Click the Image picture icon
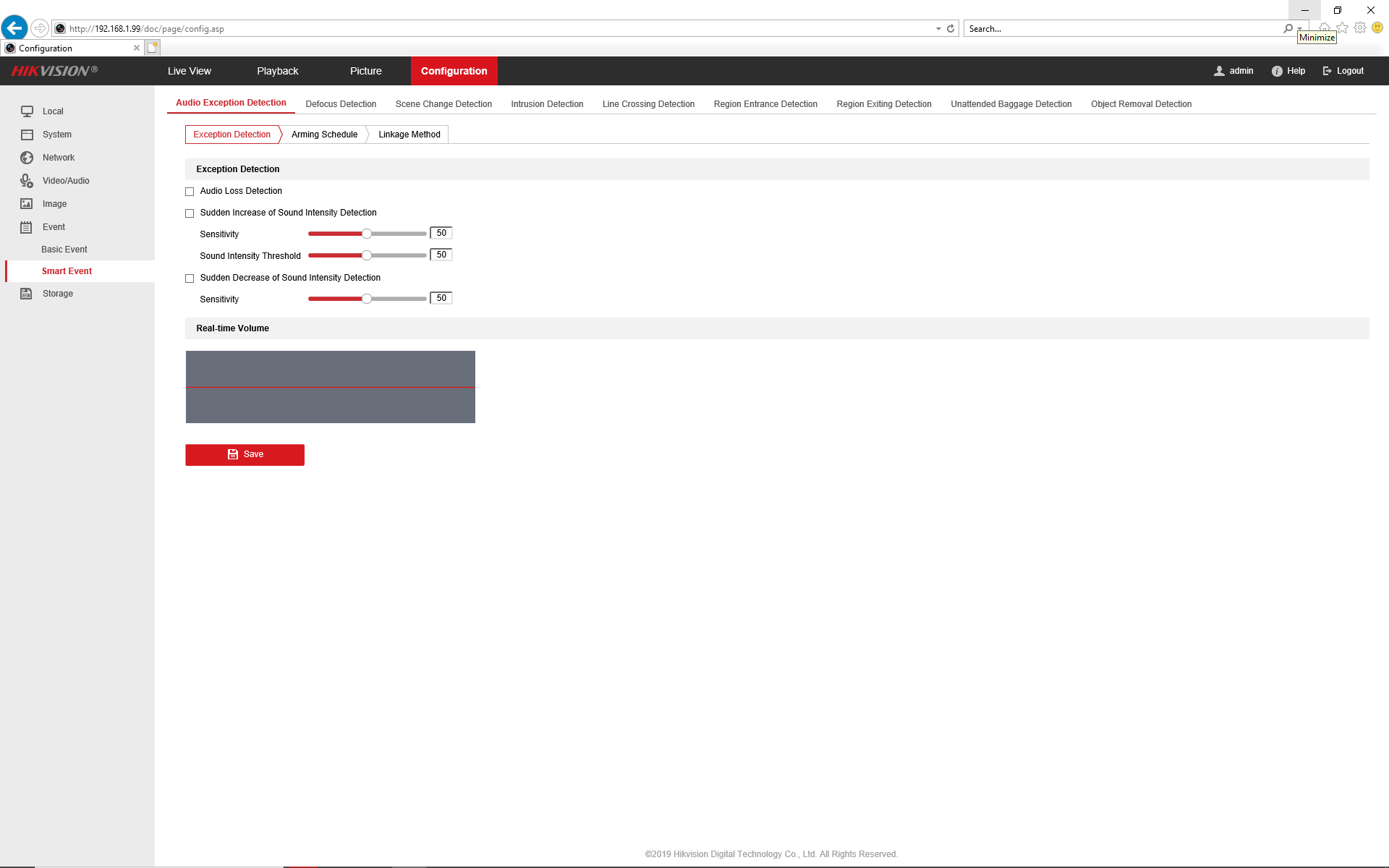The image size is (1389, 868). 27,204
